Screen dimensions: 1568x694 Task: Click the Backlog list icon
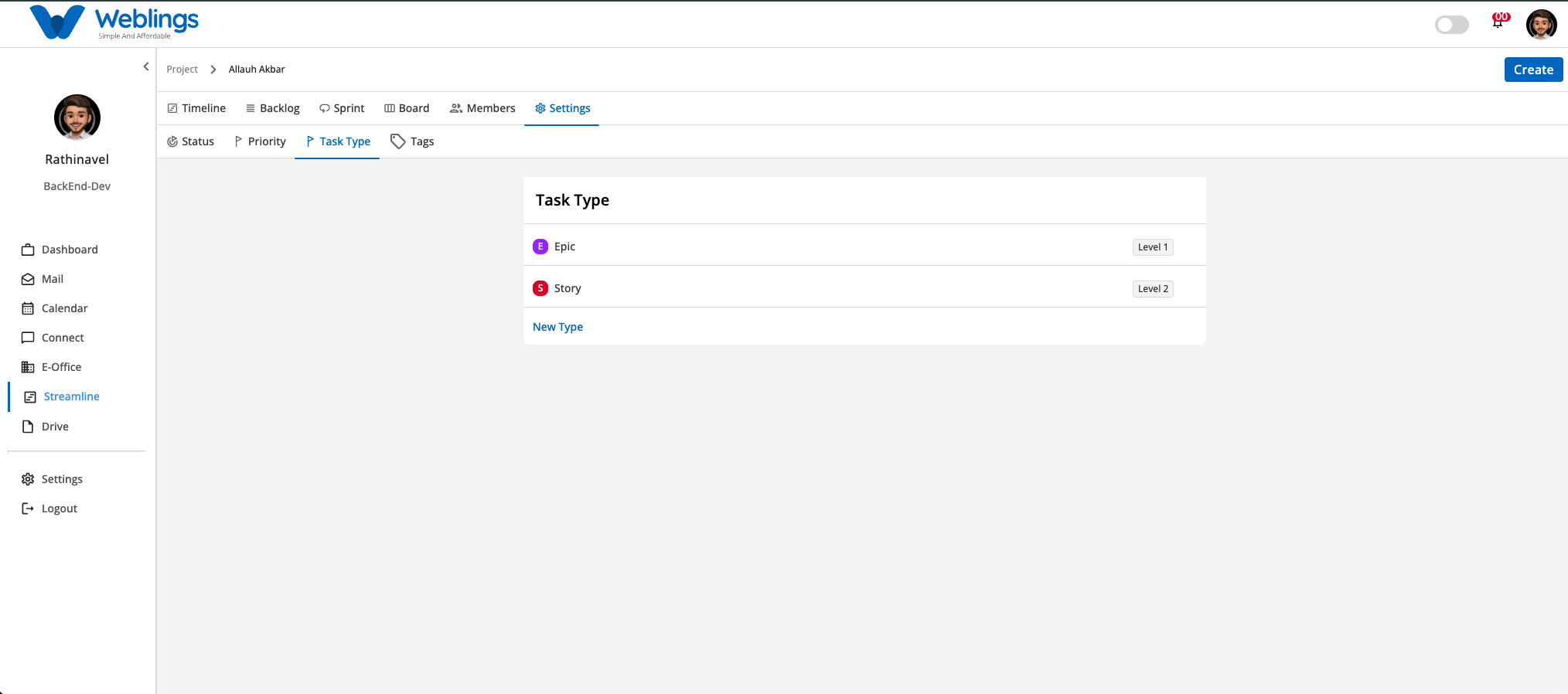tap(251, 108)
